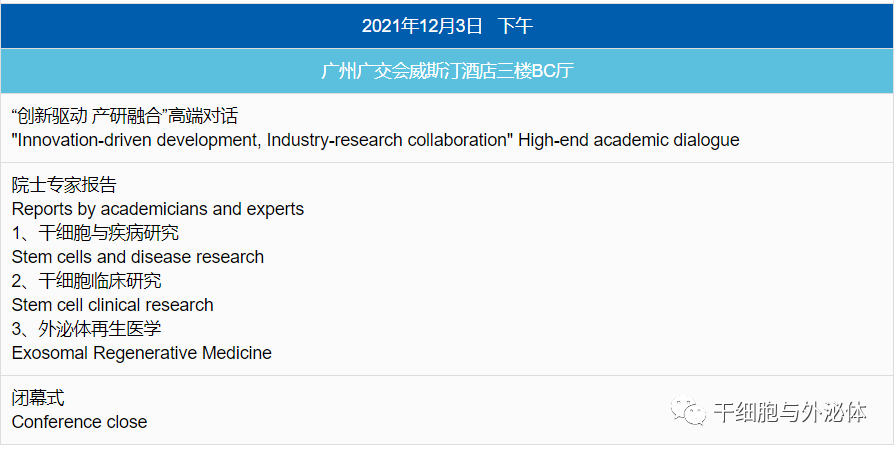Select the Innovation-driven development dialogue English line

pyautogui.click(x=376, y=140)
